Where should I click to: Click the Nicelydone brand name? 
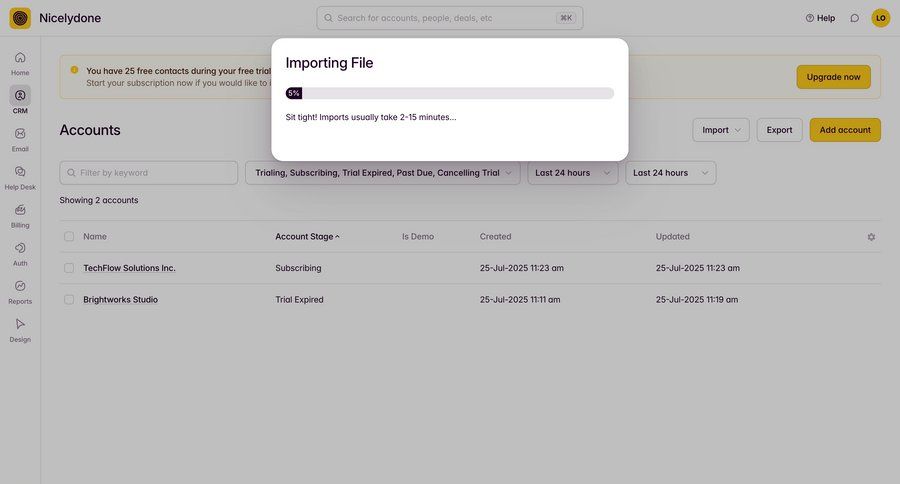(x=70, y=18)
